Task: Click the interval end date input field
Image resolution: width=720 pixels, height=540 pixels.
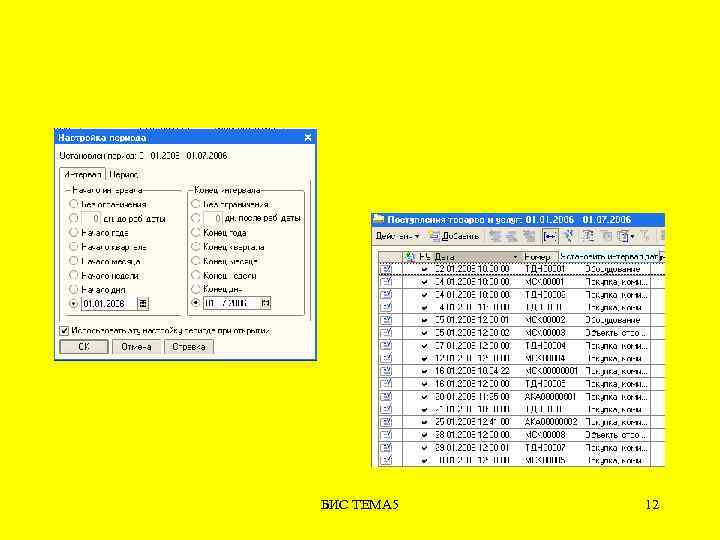Action: coord(231,303)
